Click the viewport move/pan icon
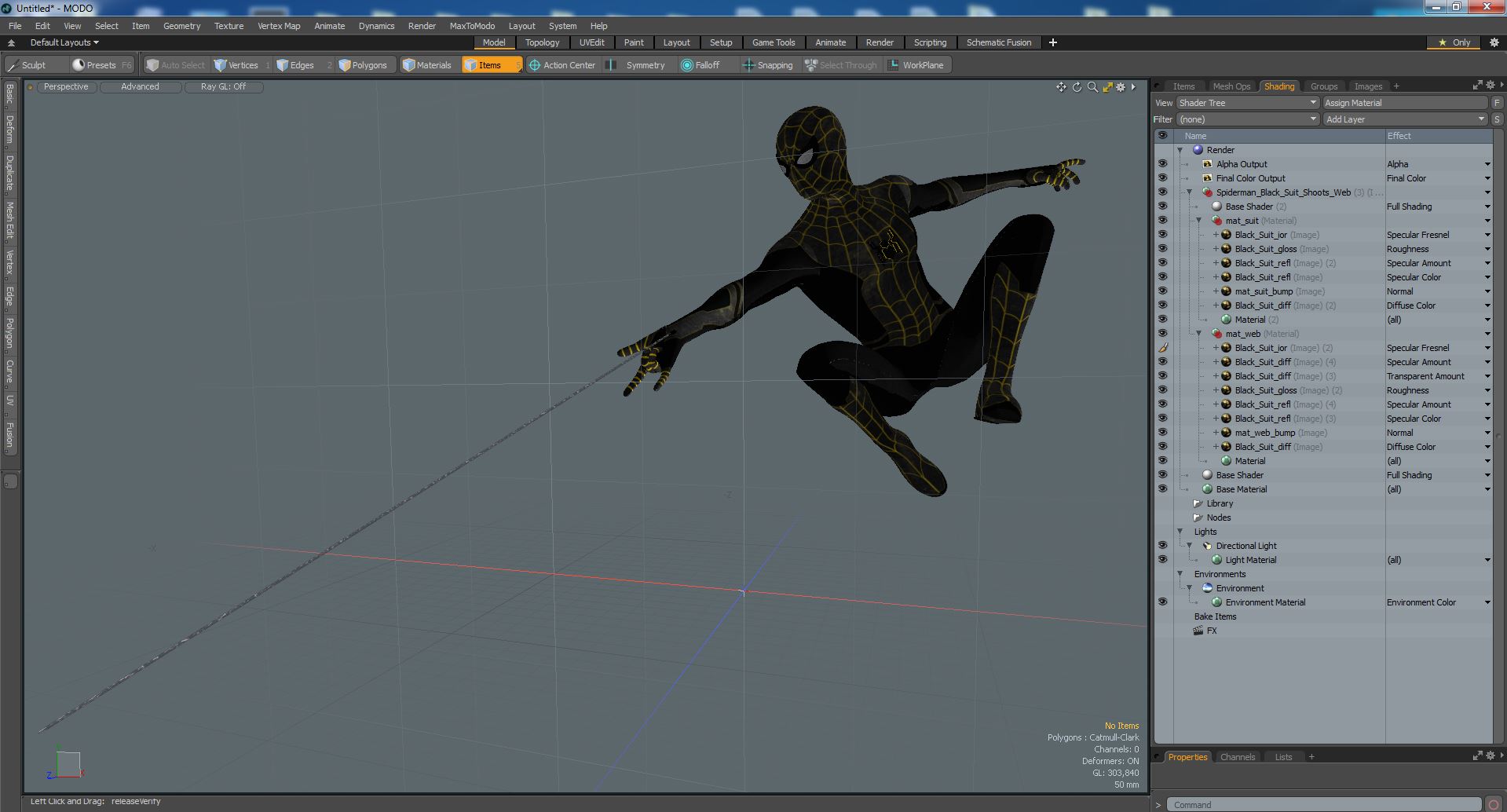Image resolution: width=1507 pixels, height=812 pixels. [1061, 87]
